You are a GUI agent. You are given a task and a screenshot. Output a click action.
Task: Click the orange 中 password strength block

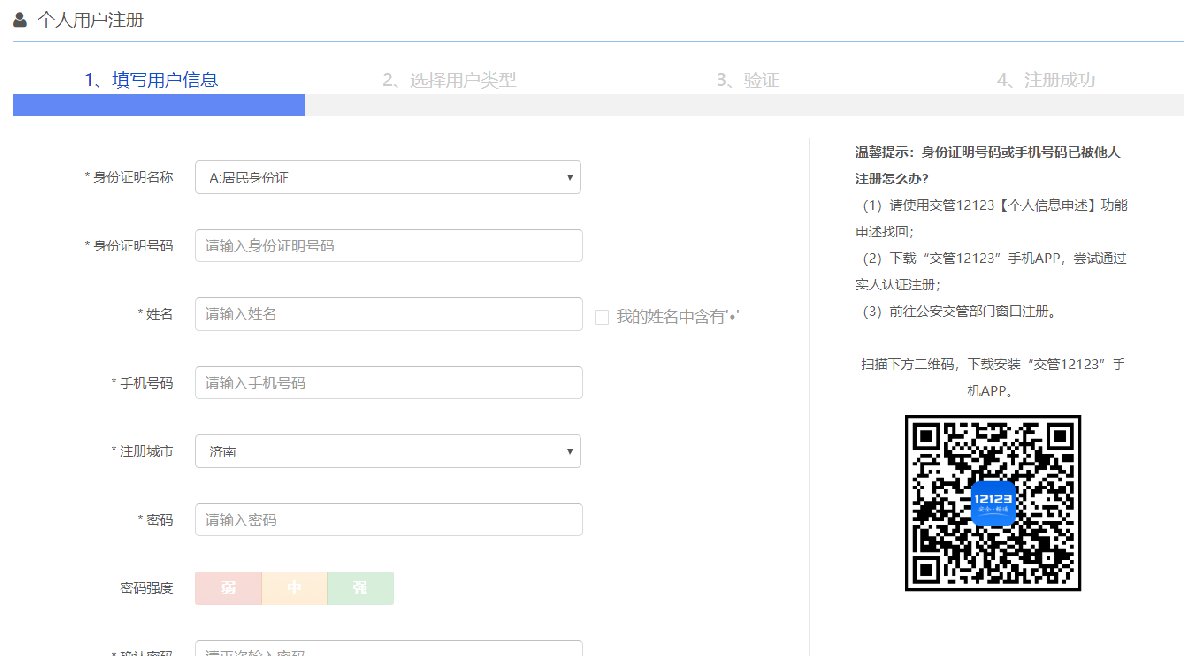(x=294, y=588)
